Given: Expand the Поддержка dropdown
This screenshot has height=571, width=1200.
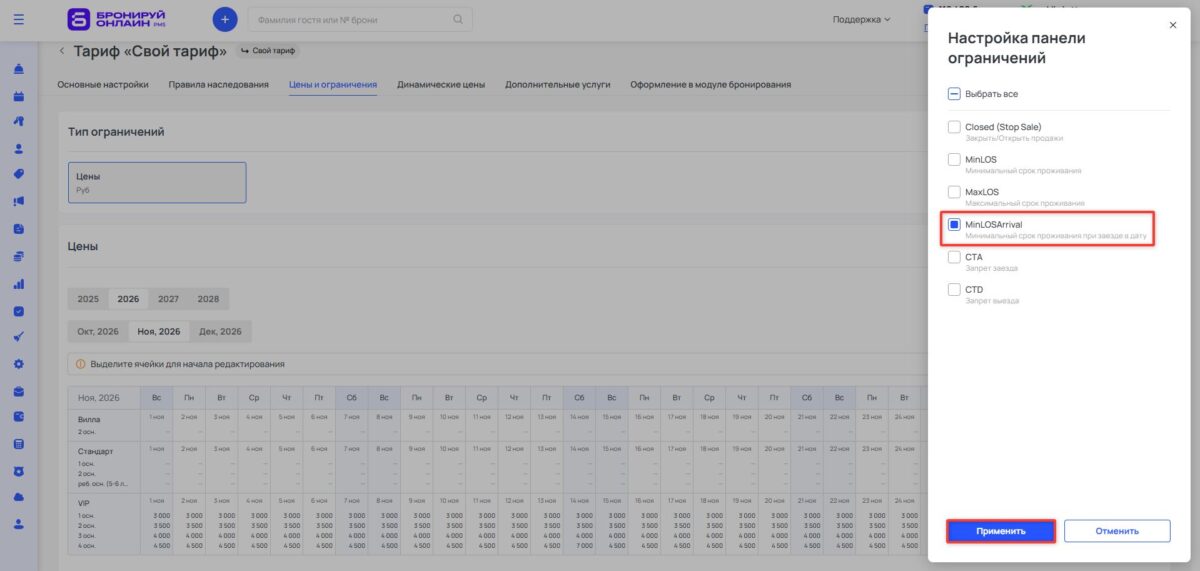Looking at the screenshot, I should (x=861, y=19).
